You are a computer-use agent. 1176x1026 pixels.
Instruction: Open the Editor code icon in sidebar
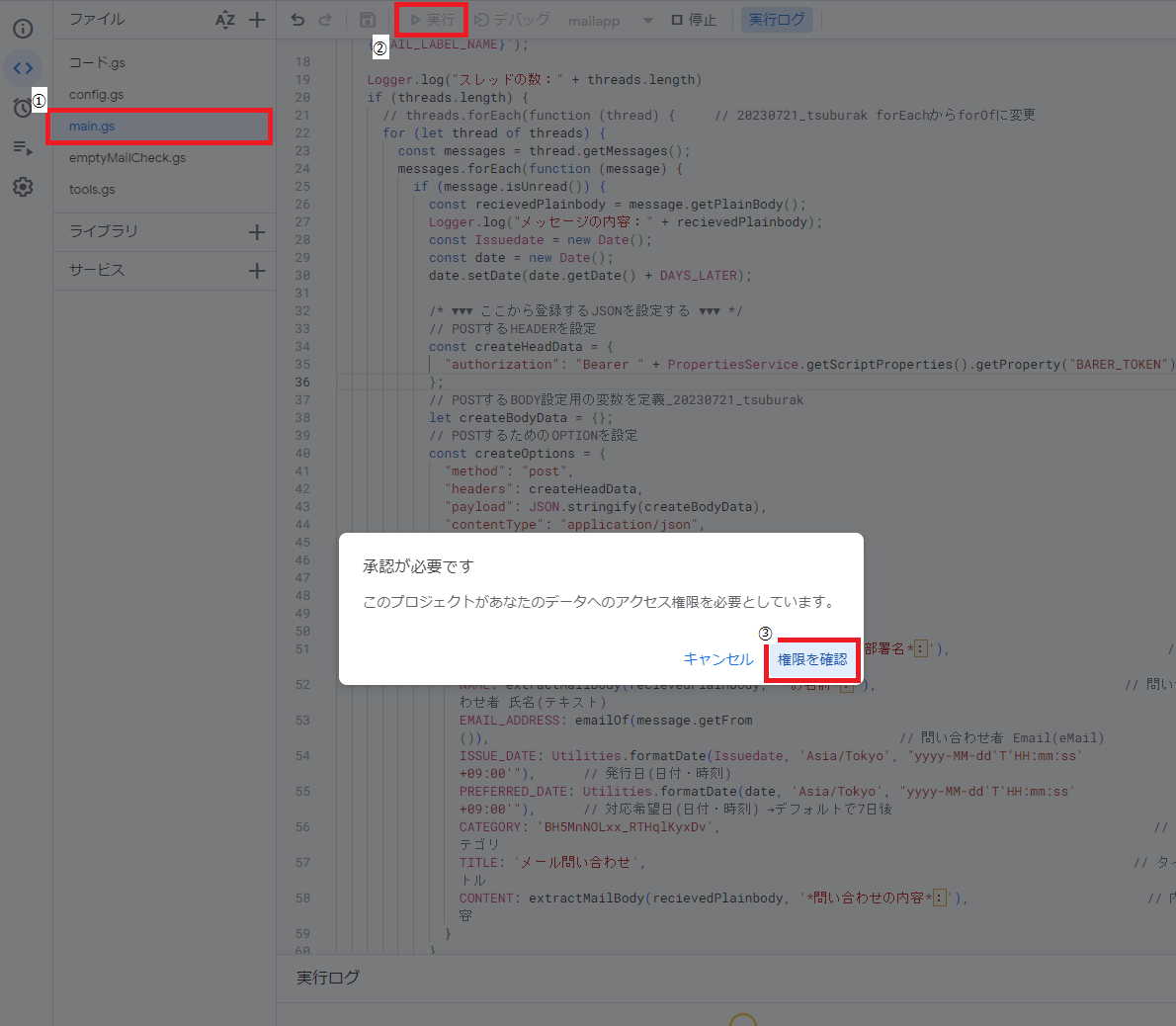click(23, 68)
